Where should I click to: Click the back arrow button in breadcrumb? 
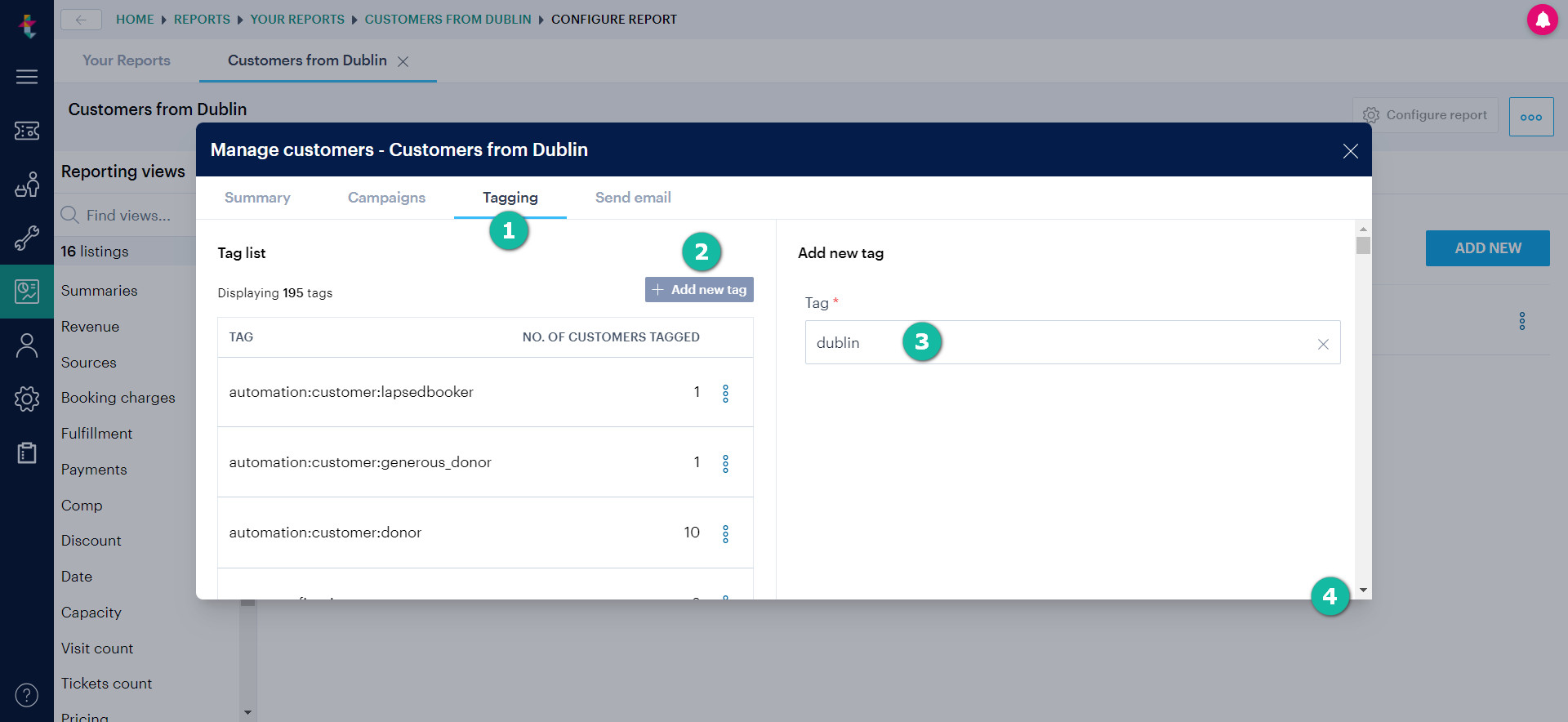[81, 20]
